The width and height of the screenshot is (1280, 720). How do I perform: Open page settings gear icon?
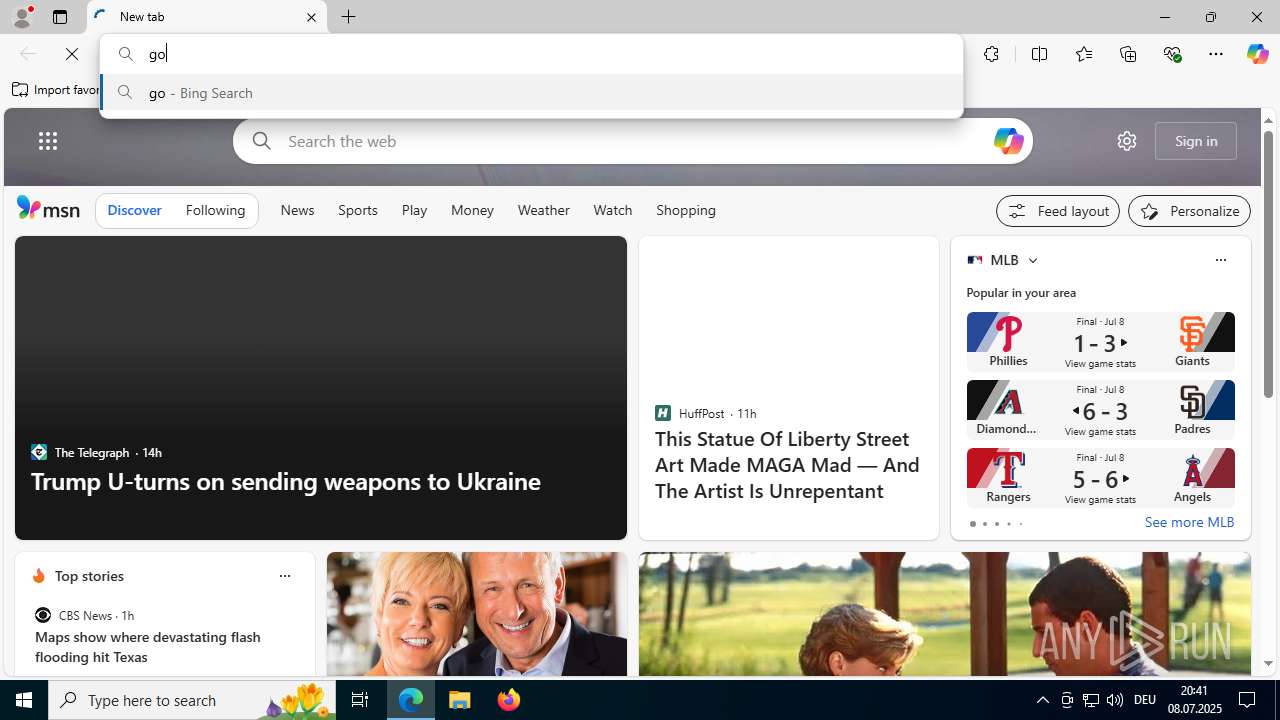[x=1127, y=141]
